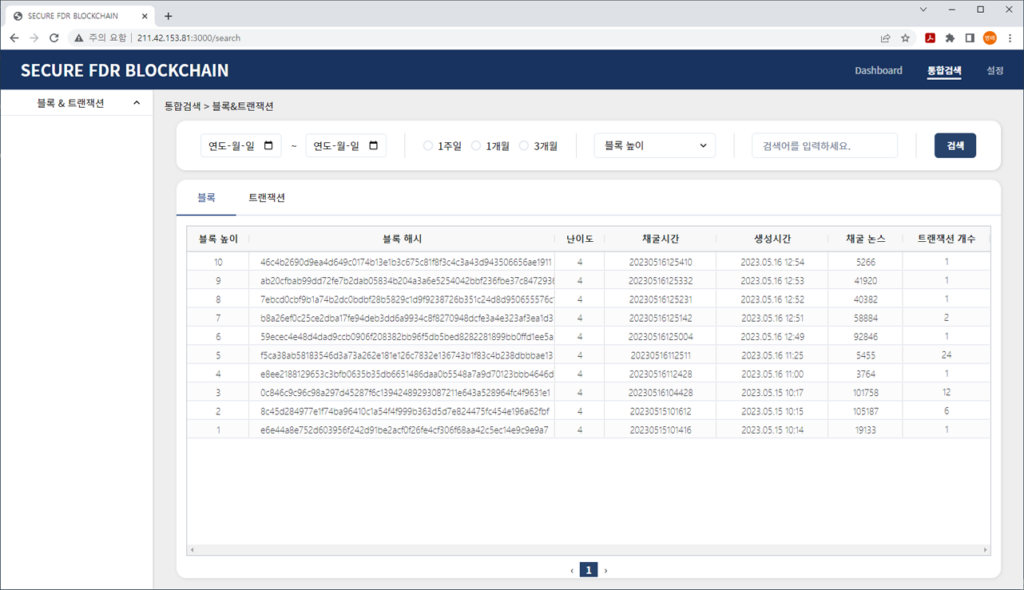Open the Chrome three-dot menu
The height and width of the screenshot is (590, 1024).
click(x=1009, y=38)
